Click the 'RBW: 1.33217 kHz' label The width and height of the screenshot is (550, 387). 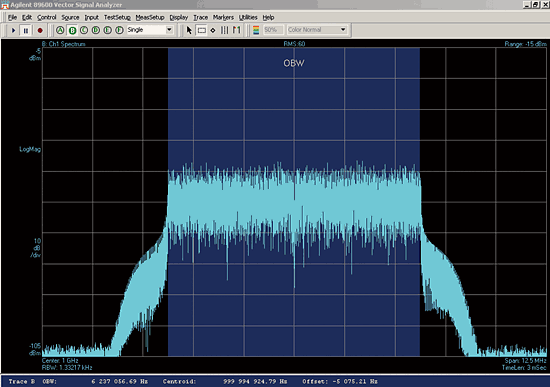[x=67, y=368]
